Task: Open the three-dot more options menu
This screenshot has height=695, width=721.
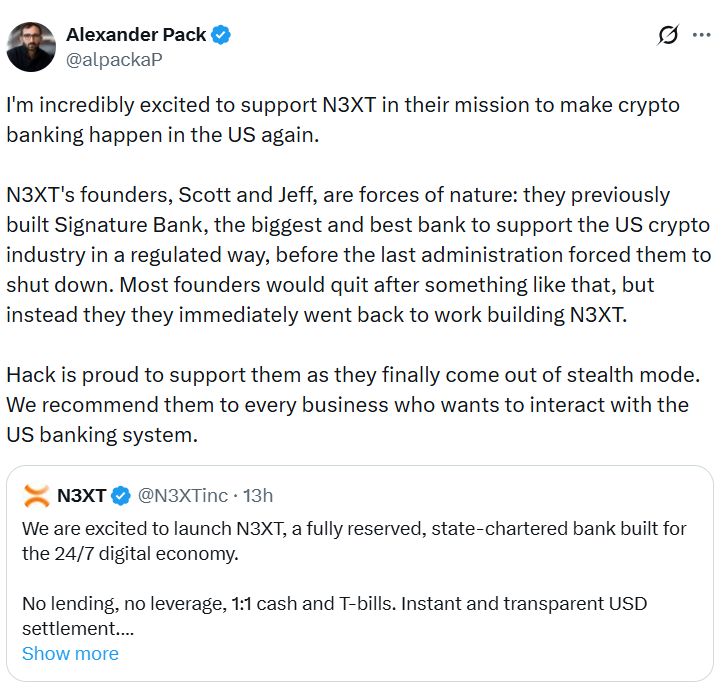Action: [x=700, y=36]
